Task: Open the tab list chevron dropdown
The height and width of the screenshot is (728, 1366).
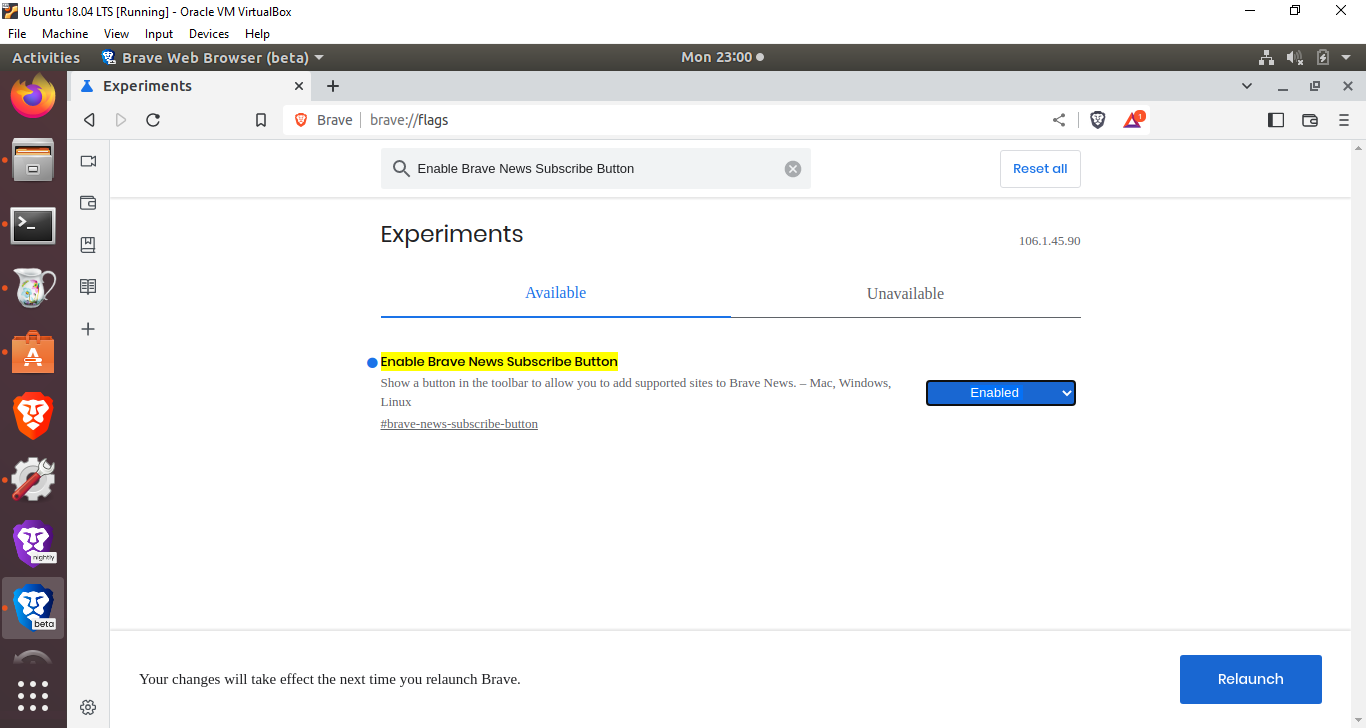Action: pyautogui.click(x=1247, y=86)
